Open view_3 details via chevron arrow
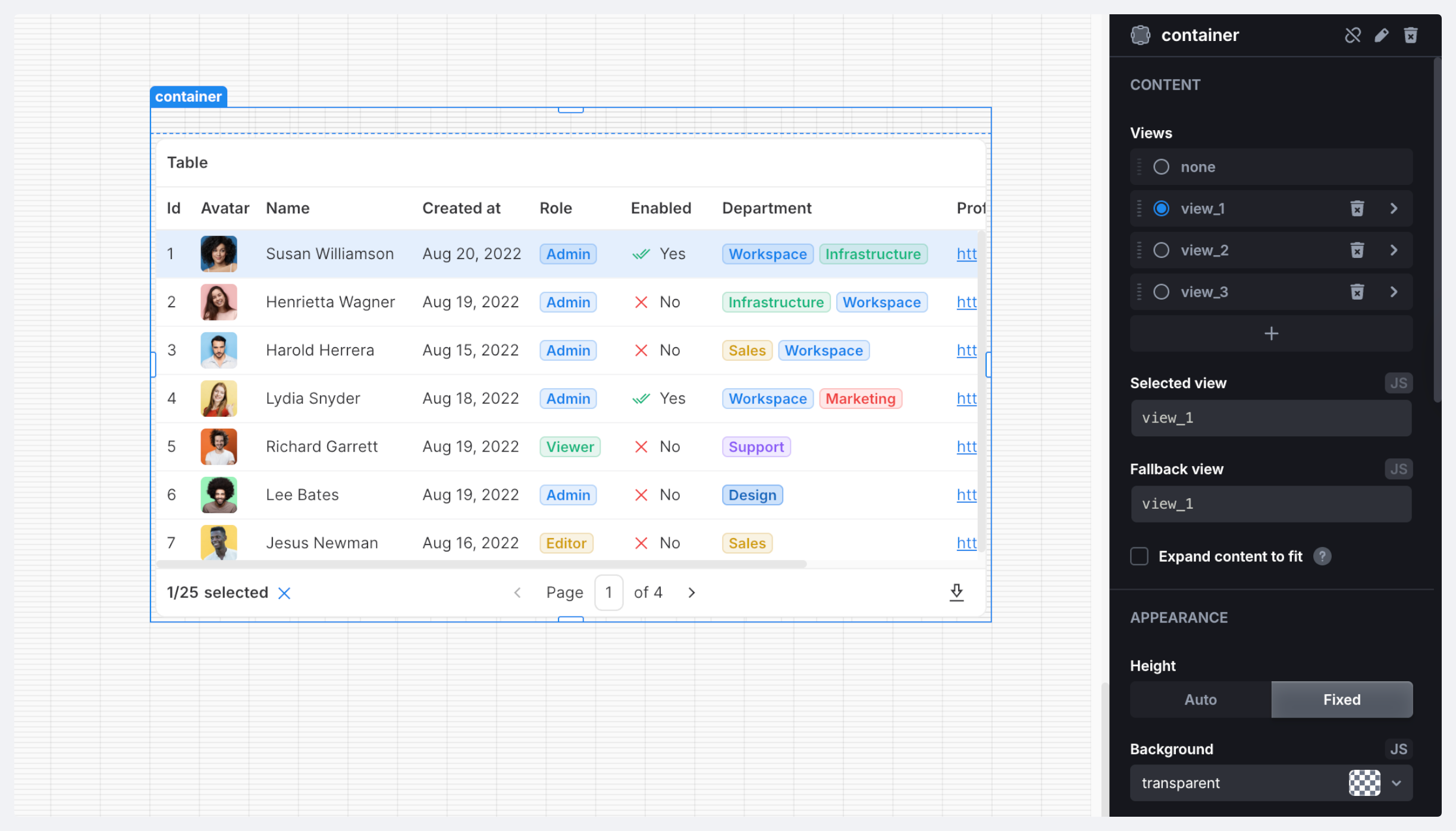Screen dimensions: 1456x831 (x=1394, y=292)
